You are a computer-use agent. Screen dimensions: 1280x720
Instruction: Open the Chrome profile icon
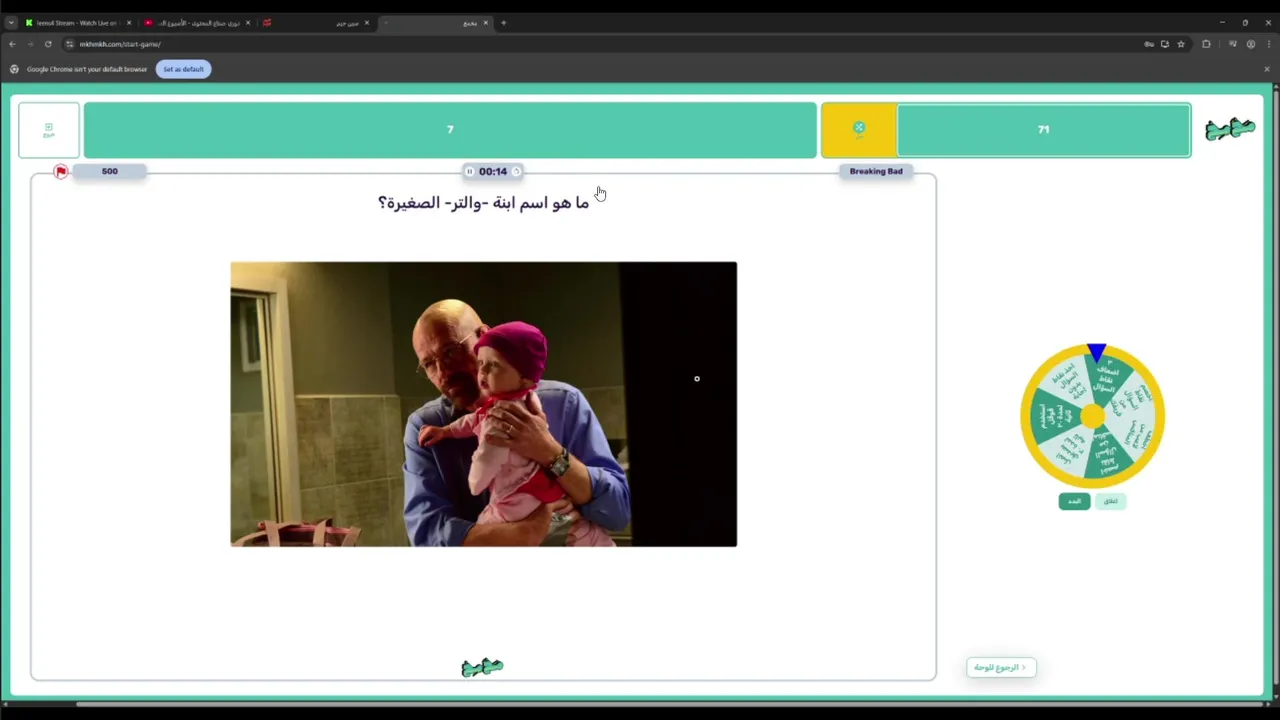[x=1250, y=44]
